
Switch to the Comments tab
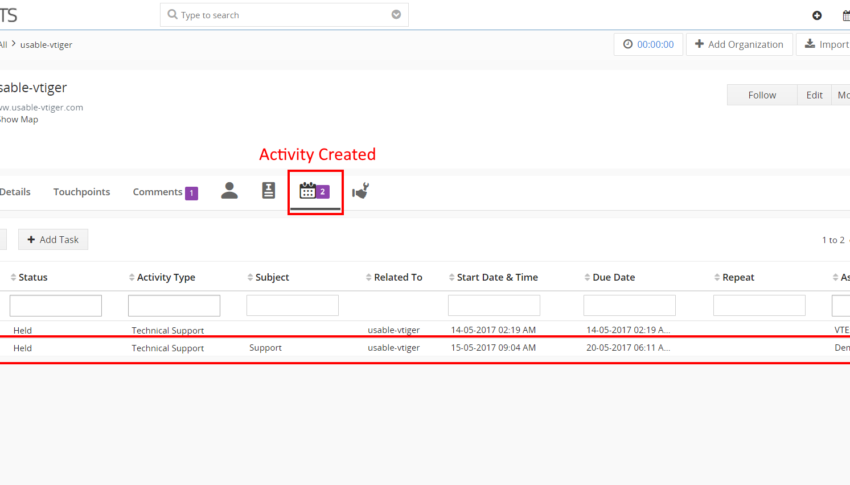(x=157, y=192)
